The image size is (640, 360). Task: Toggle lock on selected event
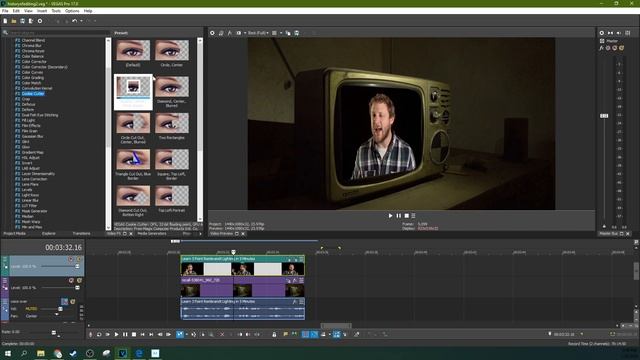pyautogui.click(x=274, y=334)
